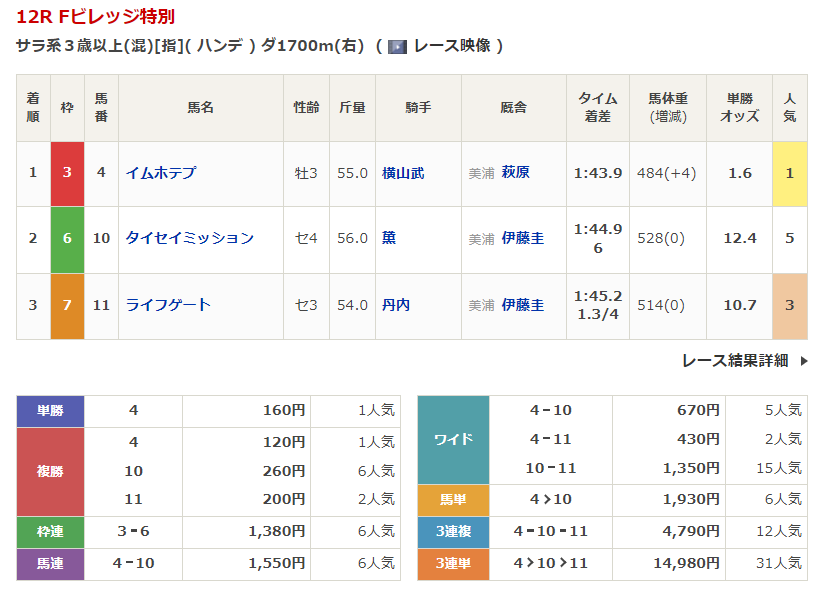
Task: Click the race video film icon
Action: pyautogui.click(x=397, y=47)
